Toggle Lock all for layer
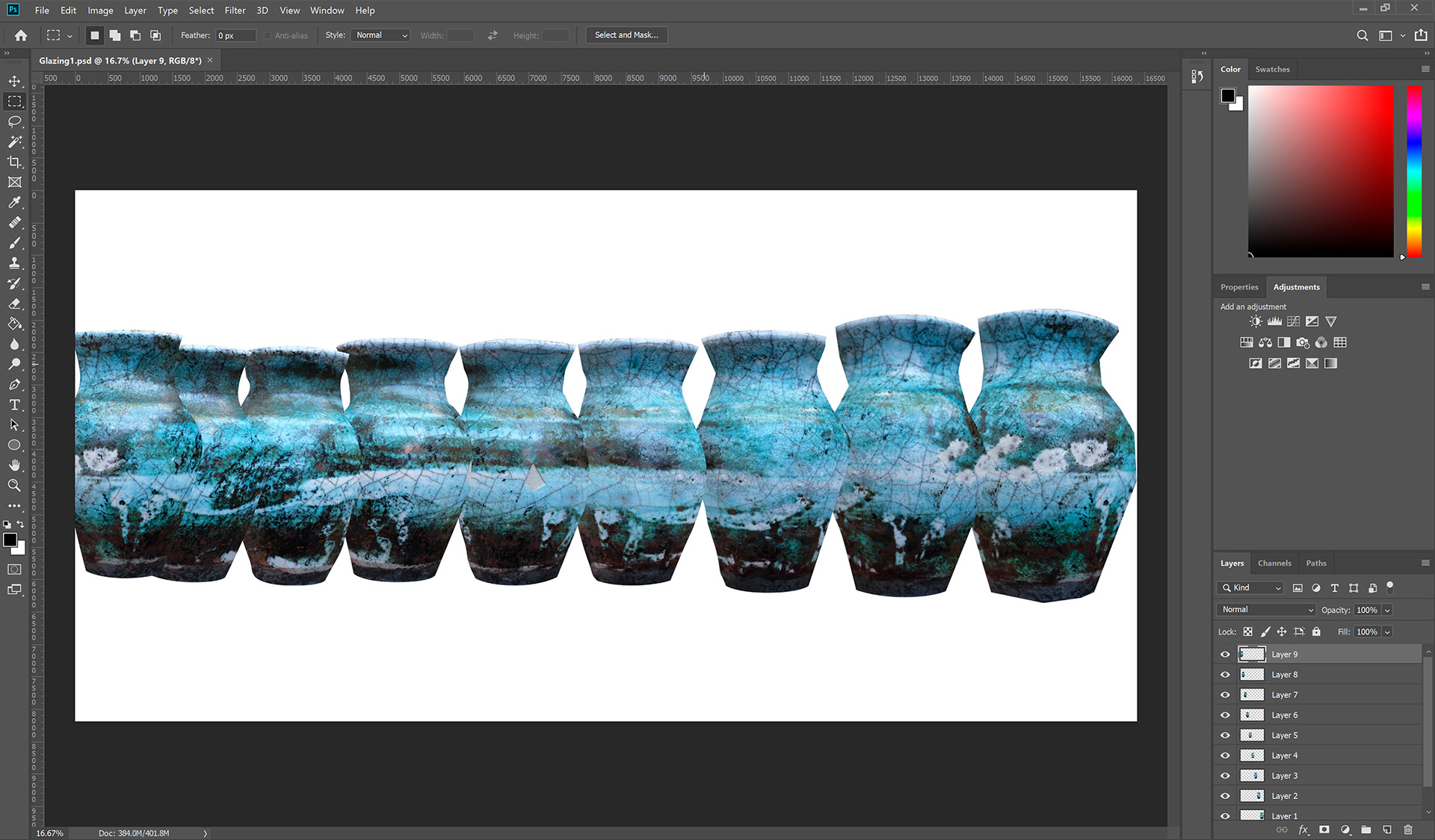1435x840 pixels. [x=1316, y=631]
